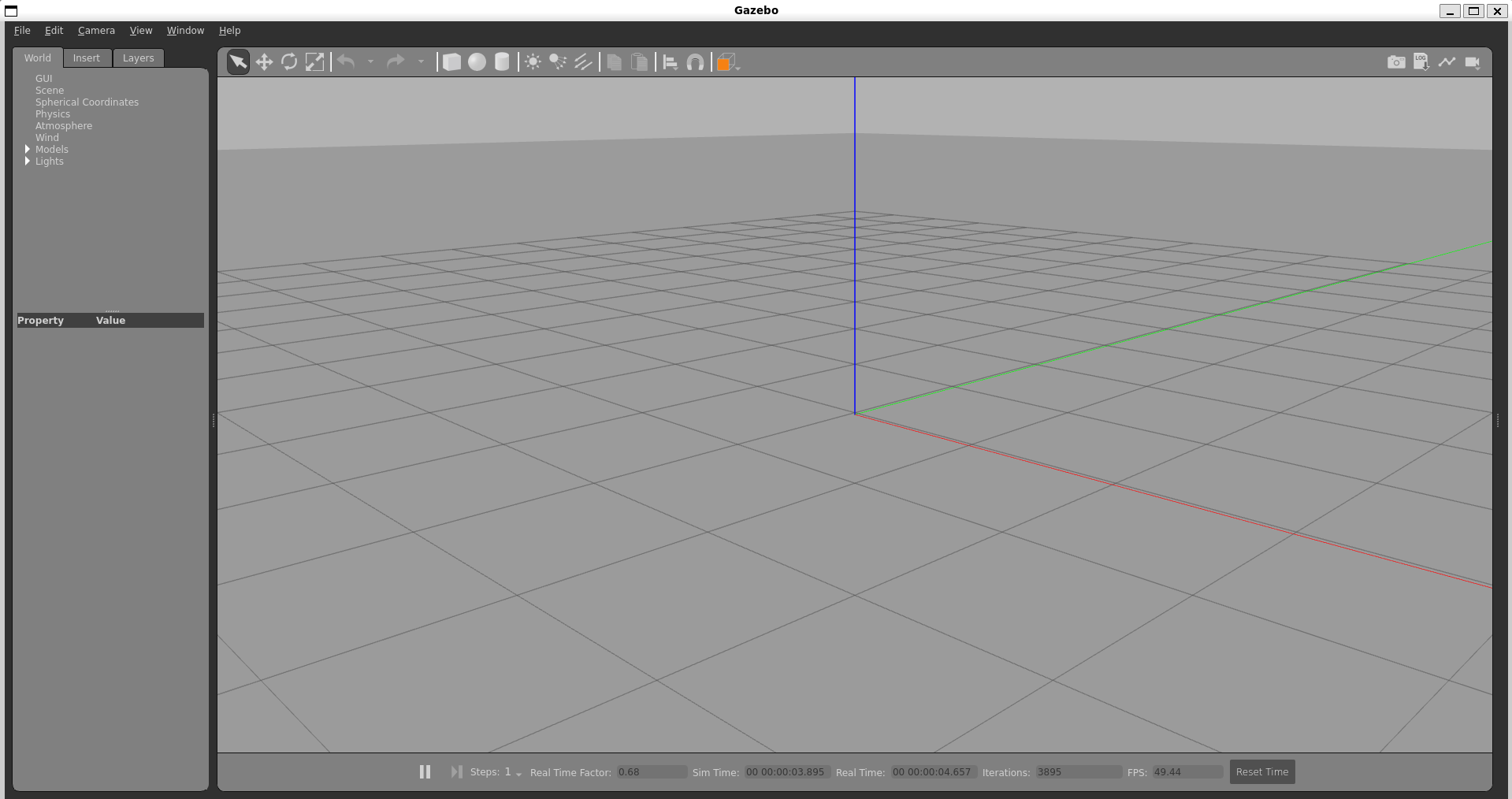
Task: Open the Help menu
Action: [230, 30]
